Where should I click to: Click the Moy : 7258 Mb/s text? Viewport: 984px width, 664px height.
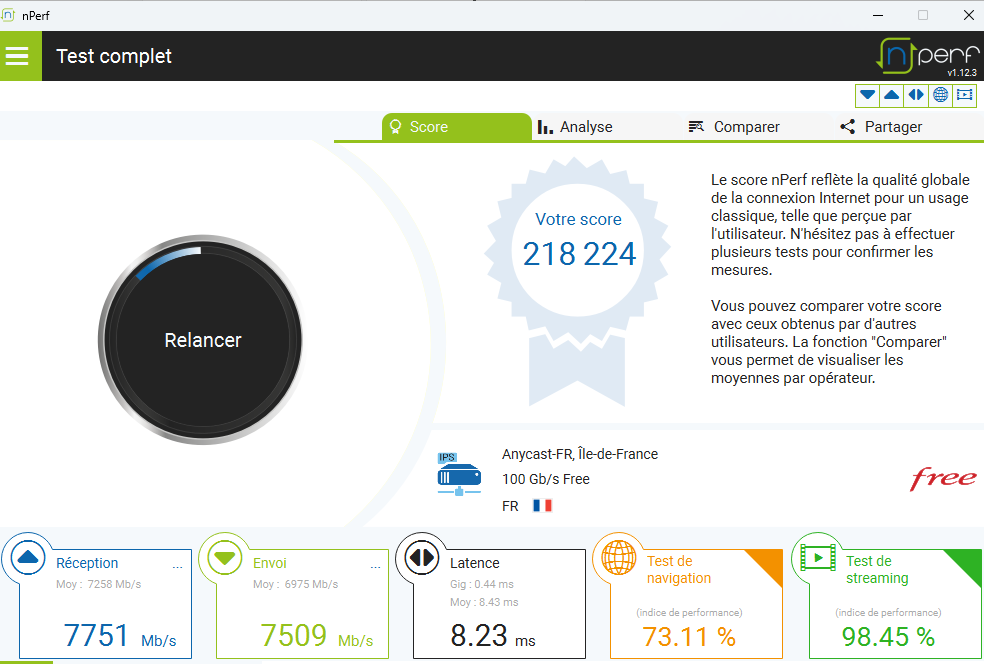[99, 584]
